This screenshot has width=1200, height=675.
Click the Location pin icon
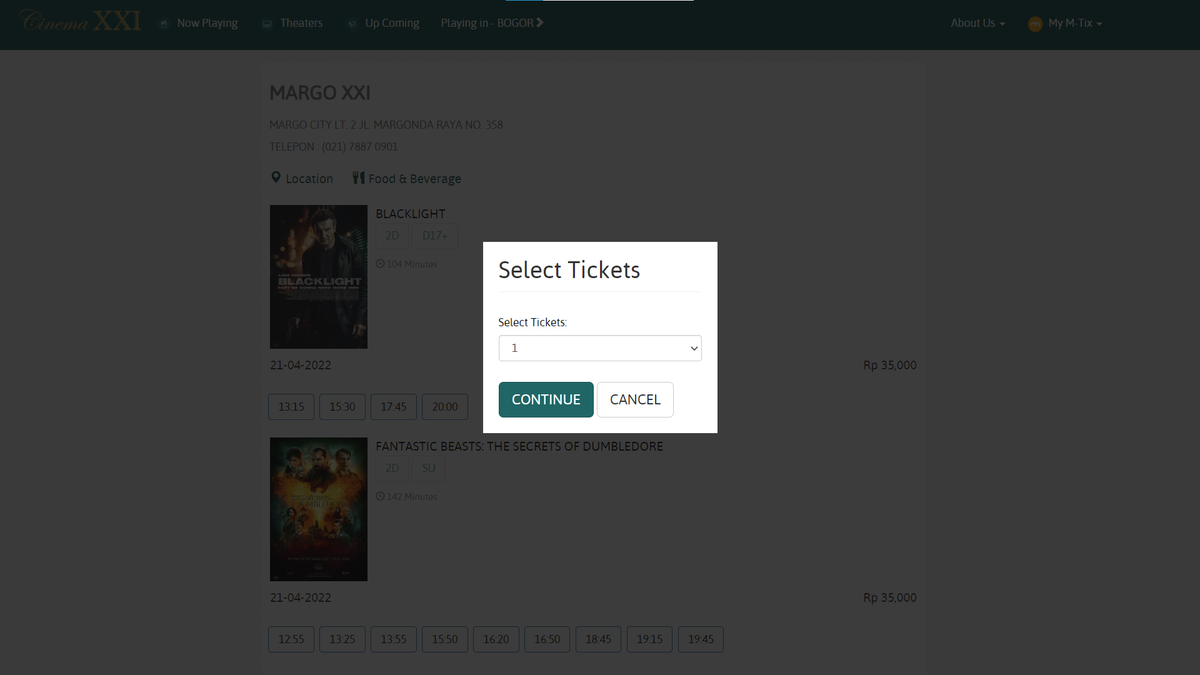pos(276,177)
